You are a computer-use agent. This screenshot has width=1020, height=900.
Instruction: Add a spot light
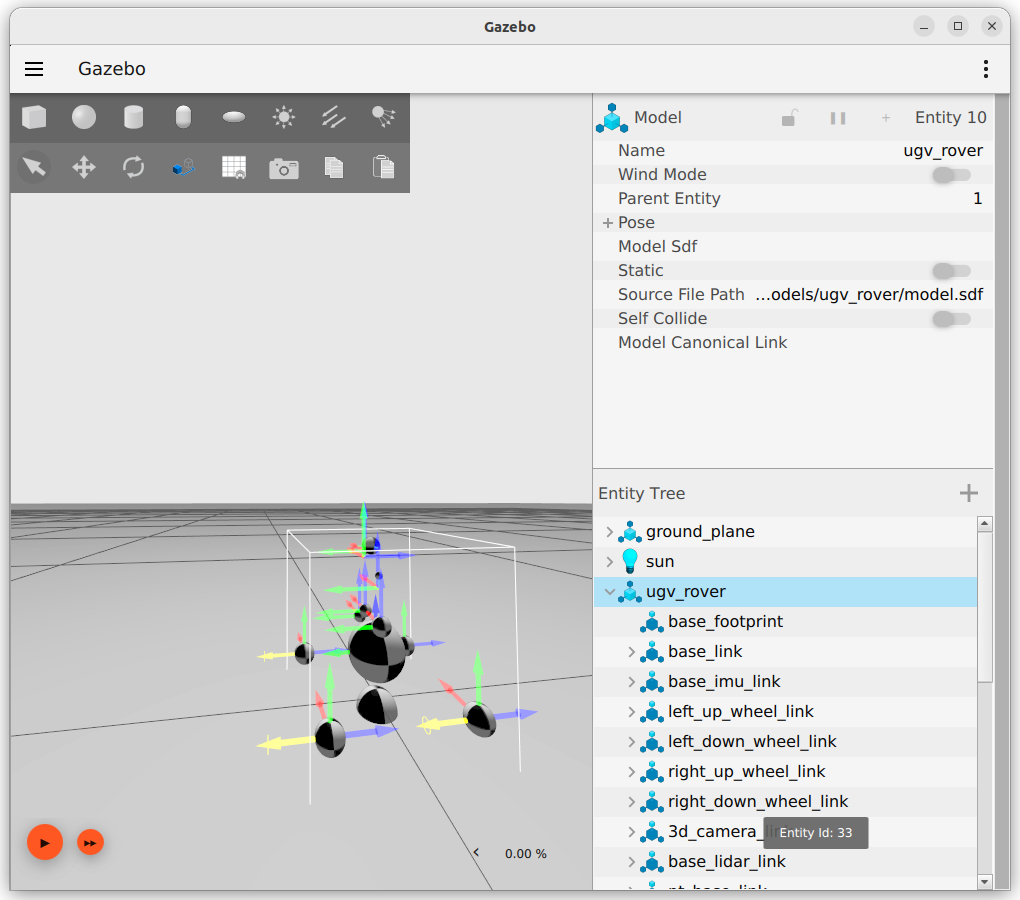tap(384, 118)
